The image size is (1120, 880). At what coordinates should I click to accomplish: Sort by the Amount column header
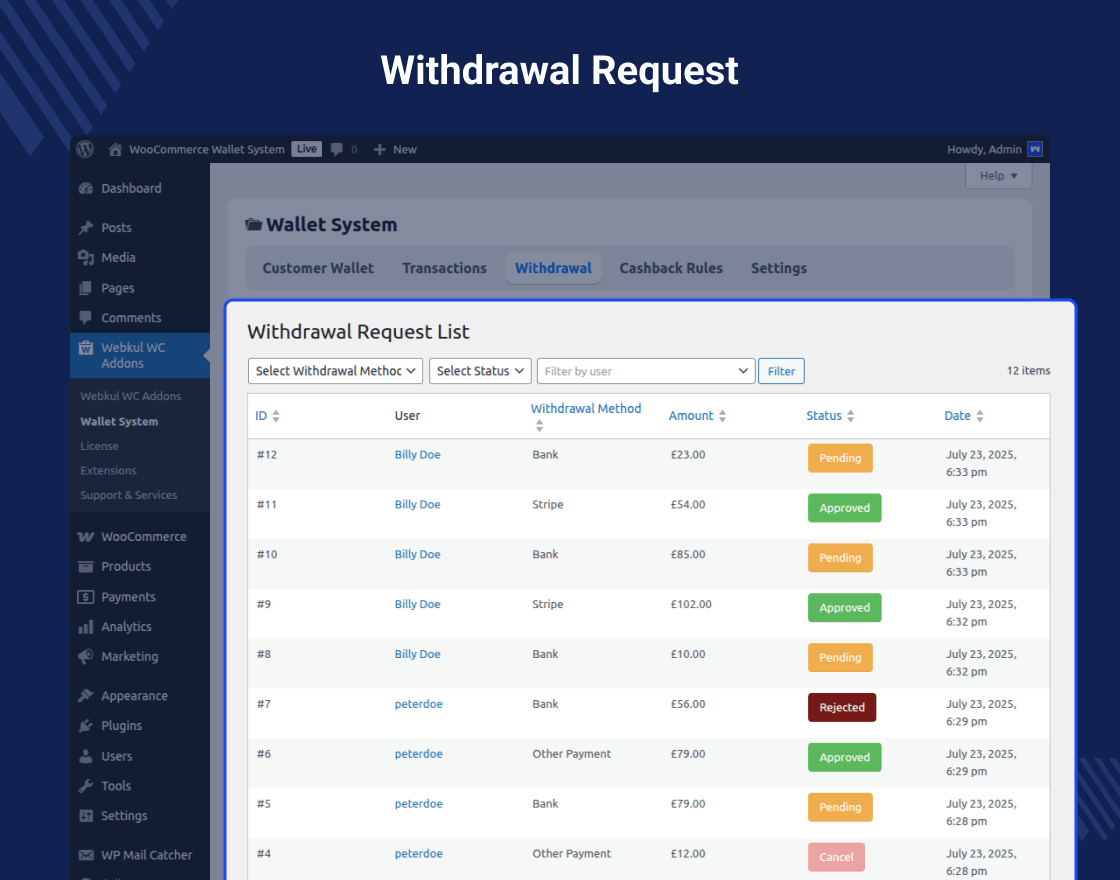tap(697, 416)
